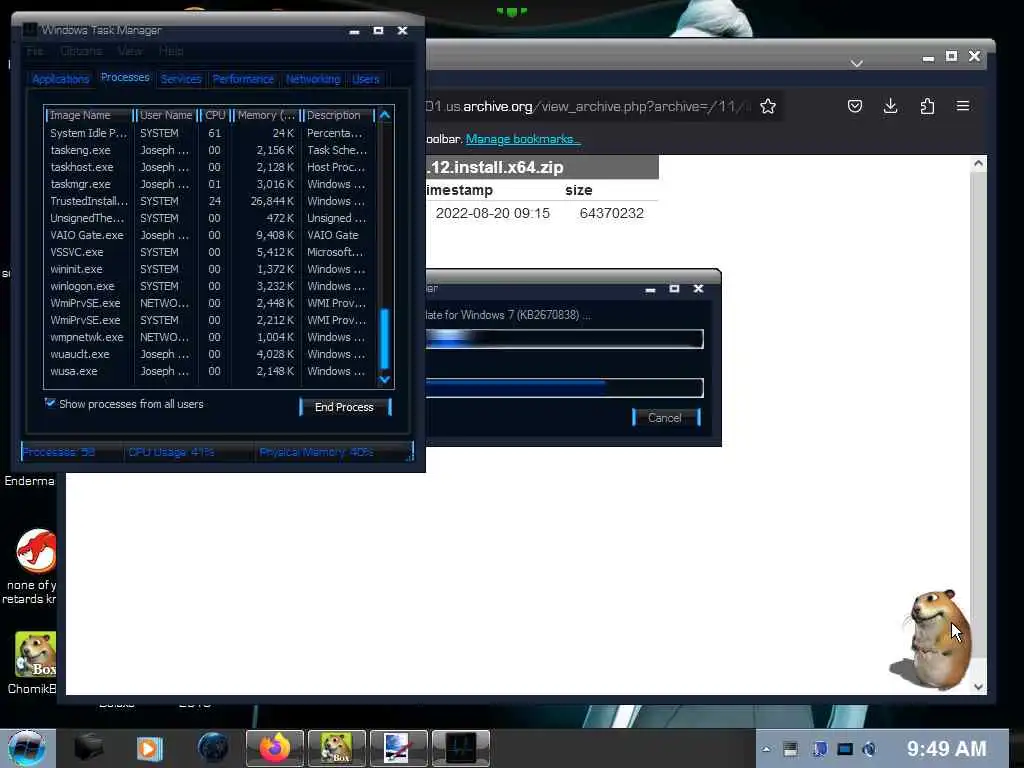Viewport: 1024px width, 768px height.
Task: Click the browser page scroll-up arrow
Action: (978, 163)
